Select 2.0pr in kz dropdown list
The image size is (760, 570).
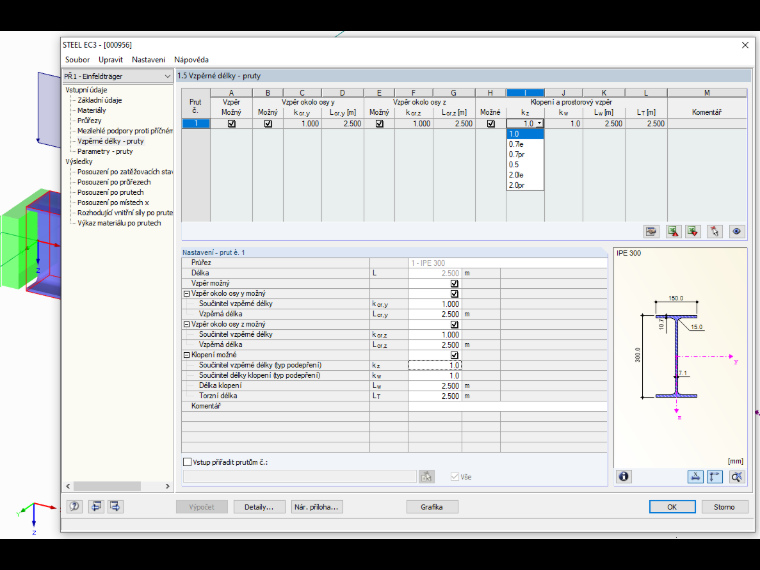click(x=525, y=185)
